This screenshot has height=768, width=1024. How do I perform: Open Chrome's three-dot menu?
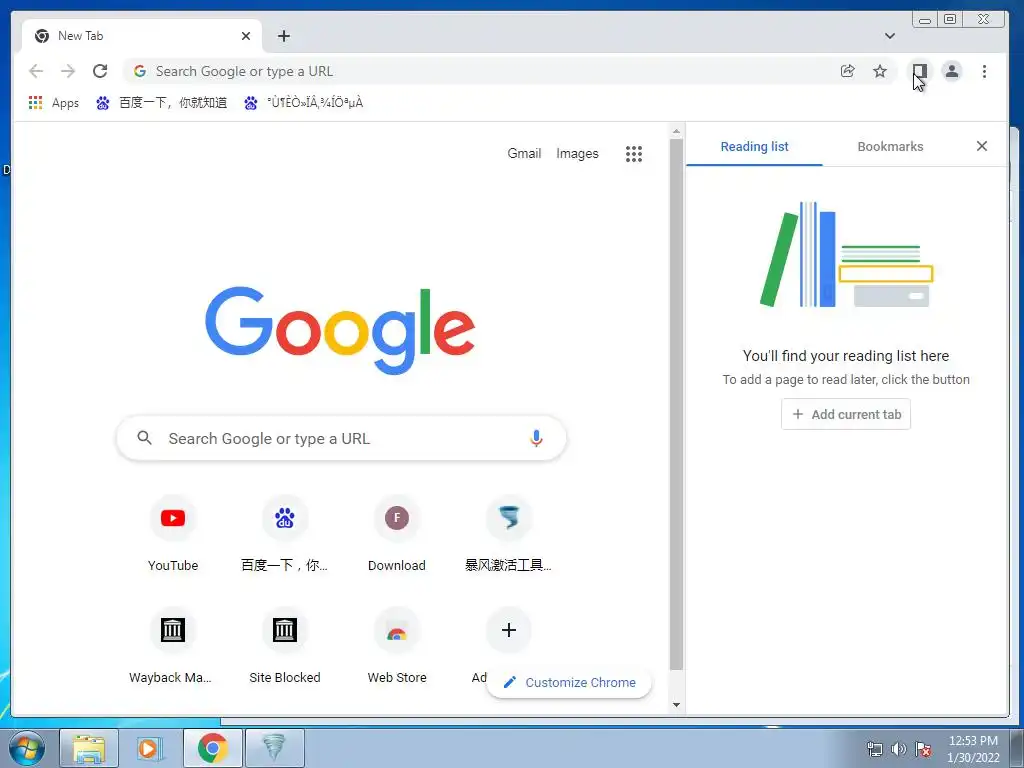[x=984, y=71]
